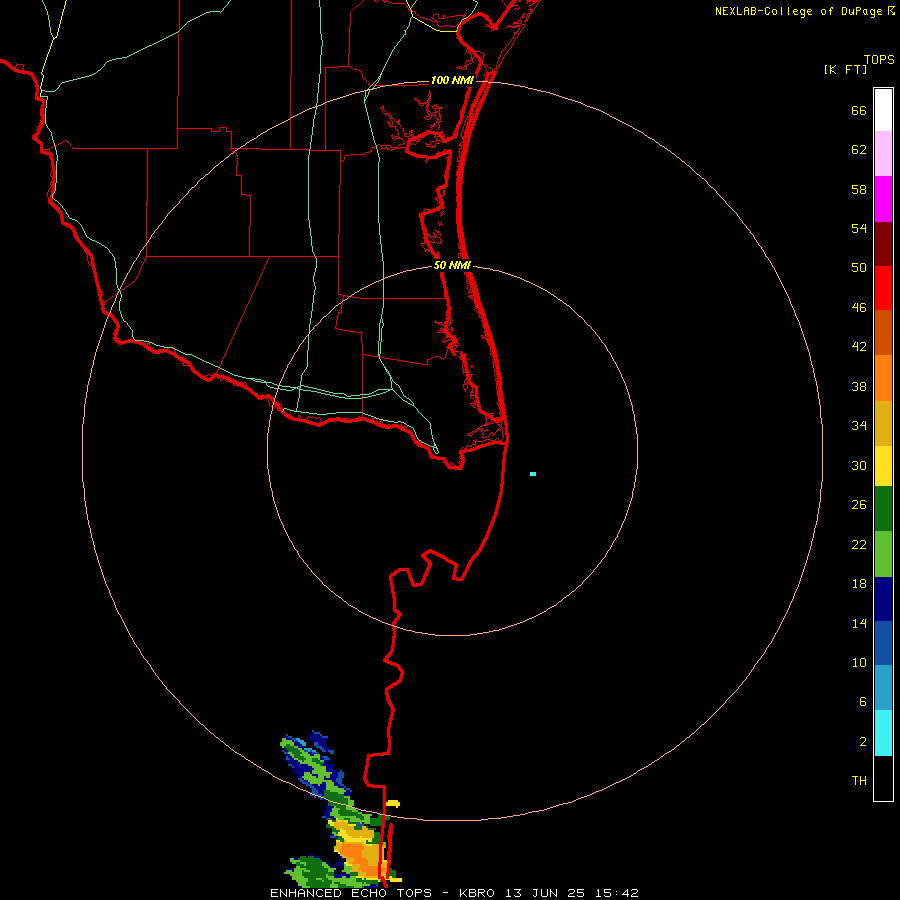Click the "42" legend value

(x=859, y=347)
